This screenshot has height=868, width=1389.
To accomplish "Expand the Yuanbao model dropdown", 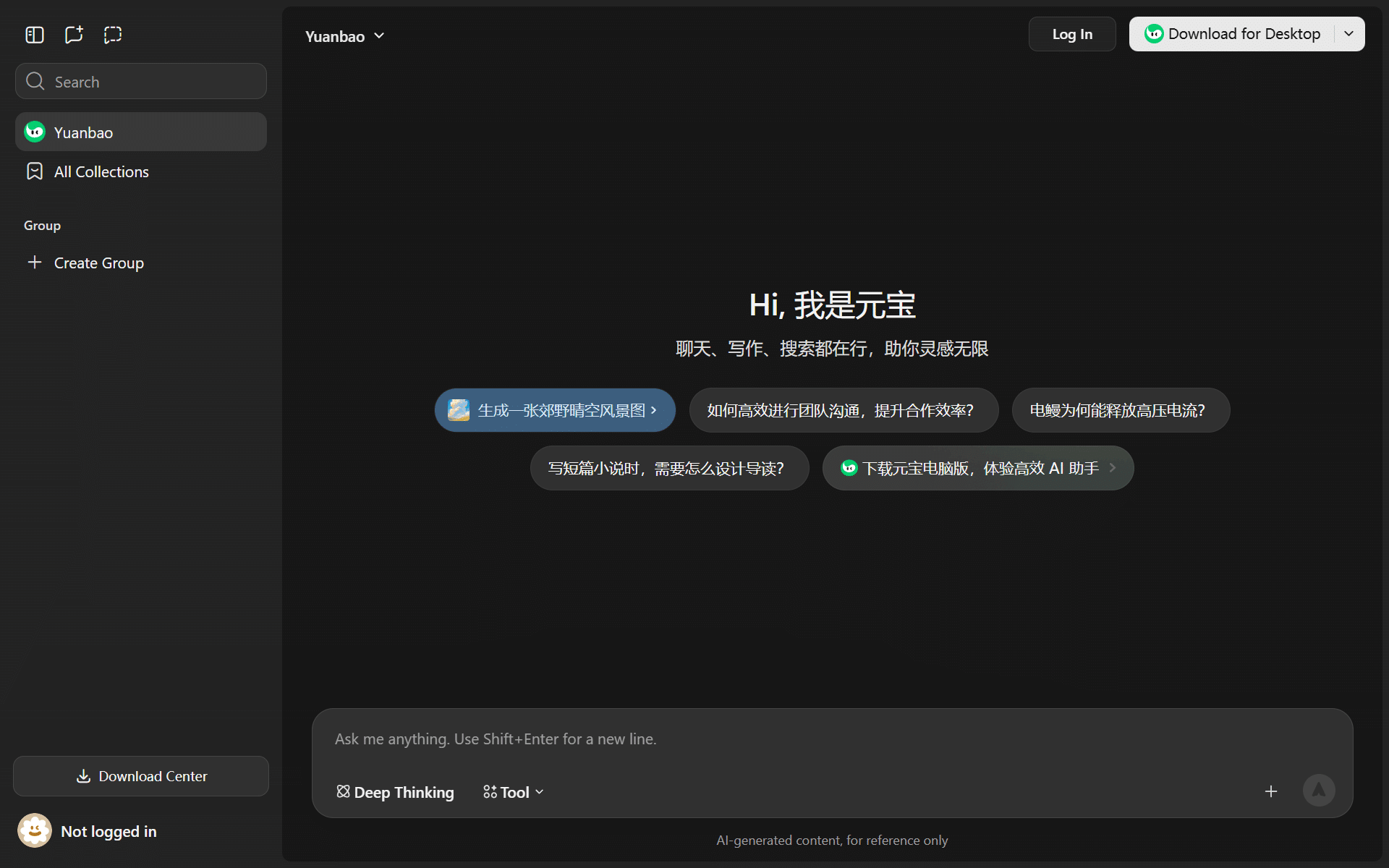I will point(345,36).
